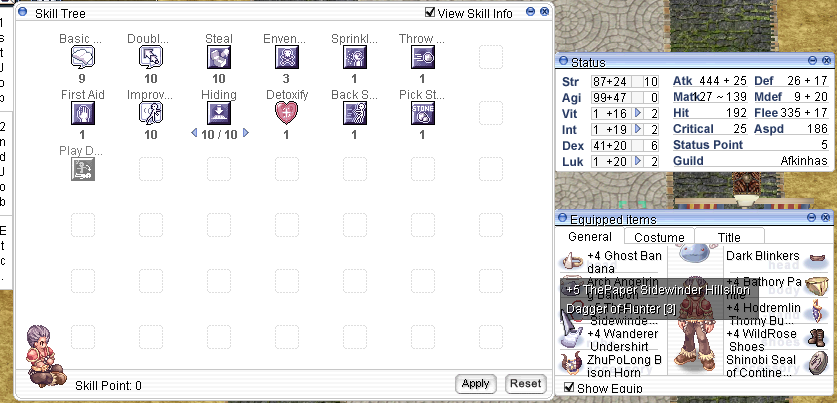Click the Status Point value 5
The width and height of the screenshot is (837, 403).
[x=824, y=145]
